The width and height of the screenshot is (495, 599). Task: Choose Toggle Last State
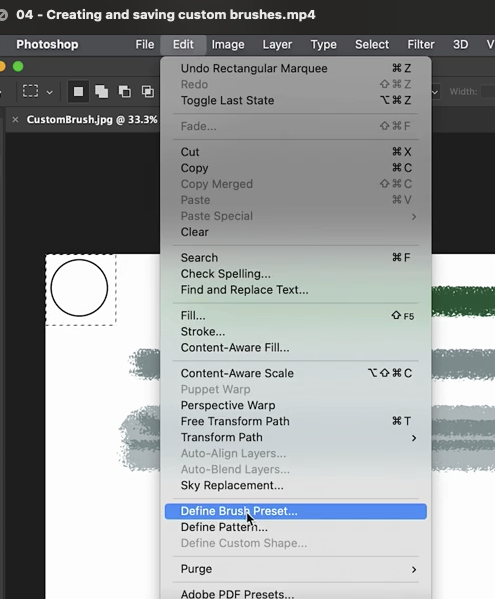coord(296,100)
